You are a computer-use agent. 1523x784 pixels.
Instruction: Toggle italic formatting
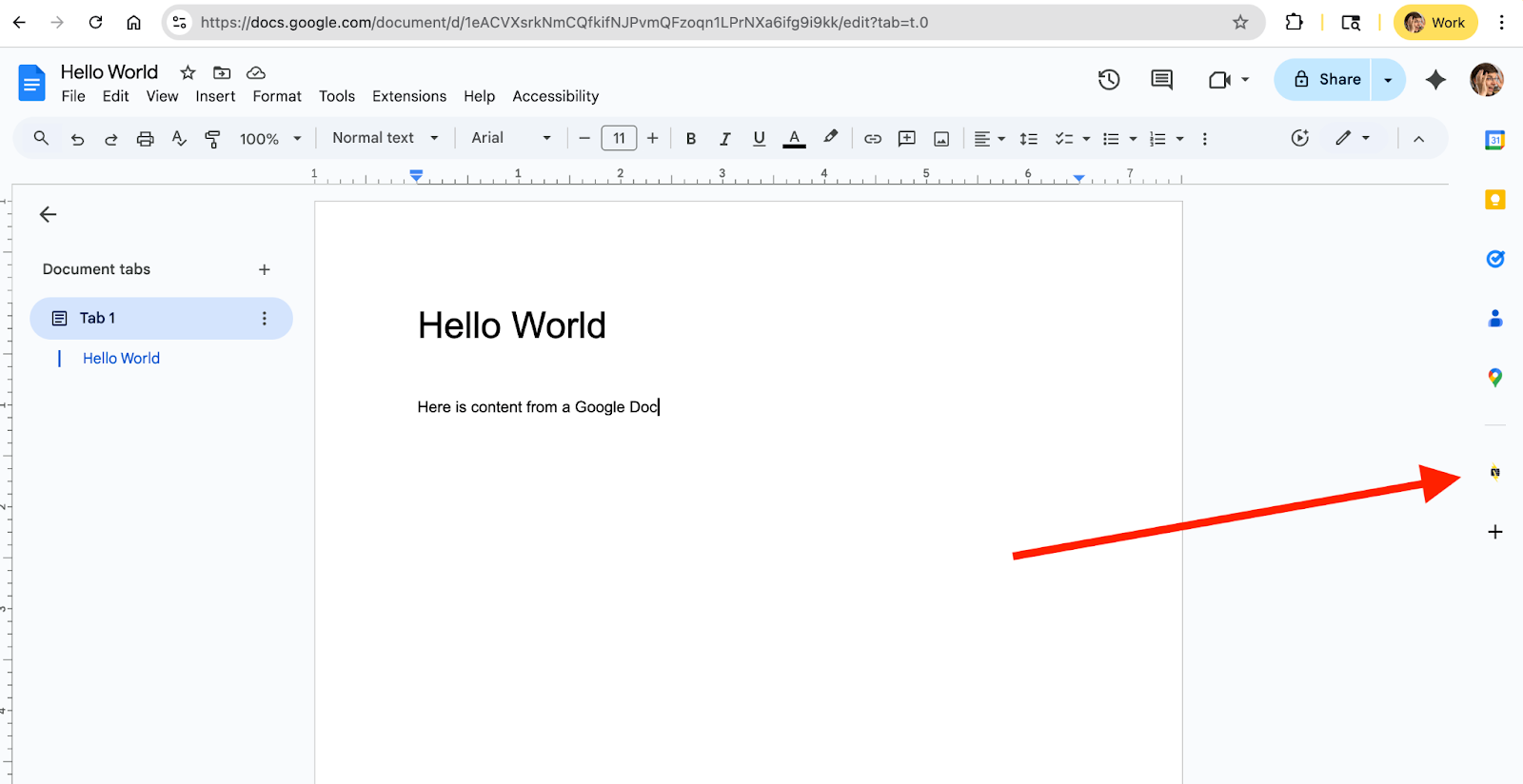click(x=724, y=139)
